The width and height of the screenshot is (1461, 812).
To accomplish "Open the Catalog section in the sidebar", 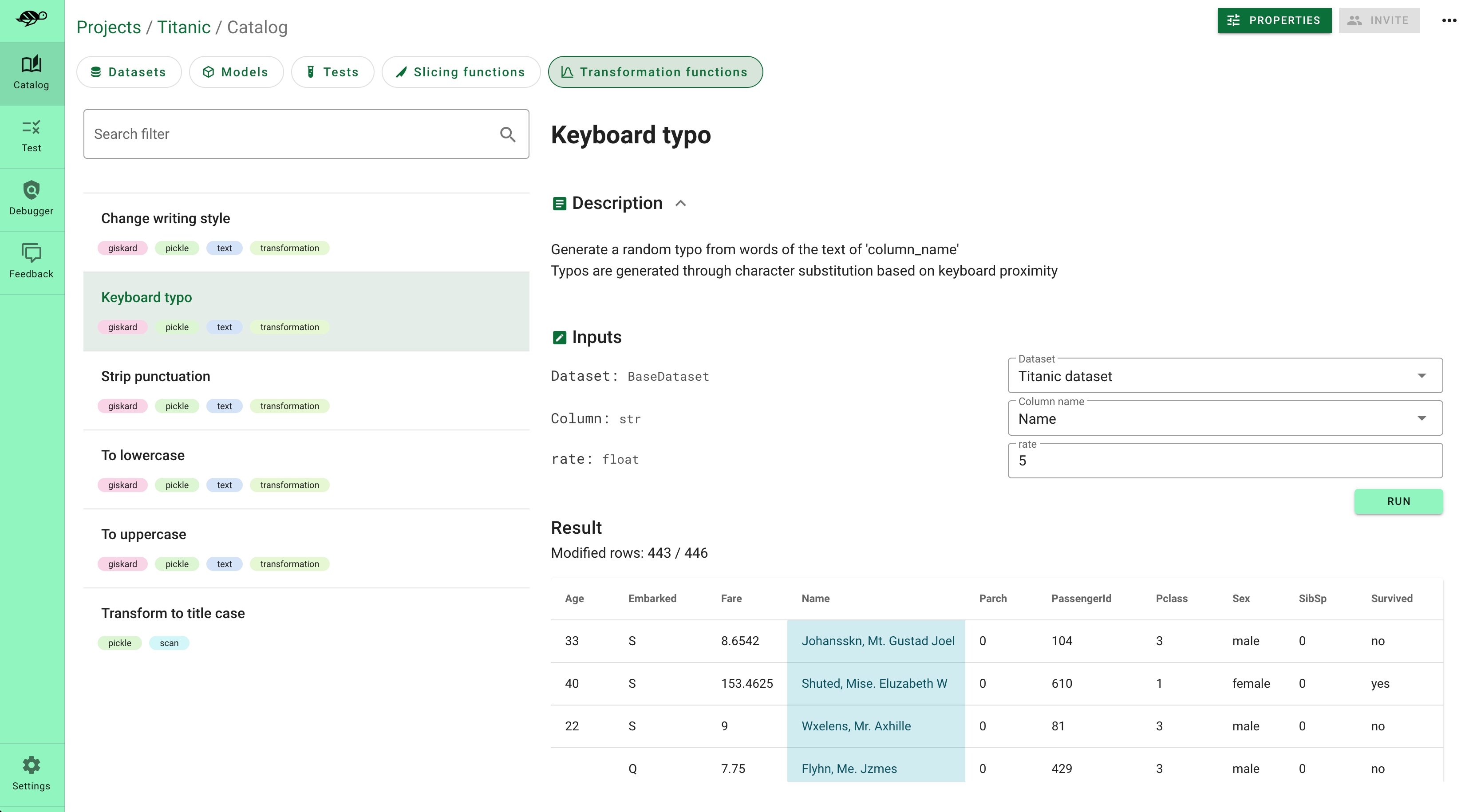I will pyautogui.click(x=31, y=73).
